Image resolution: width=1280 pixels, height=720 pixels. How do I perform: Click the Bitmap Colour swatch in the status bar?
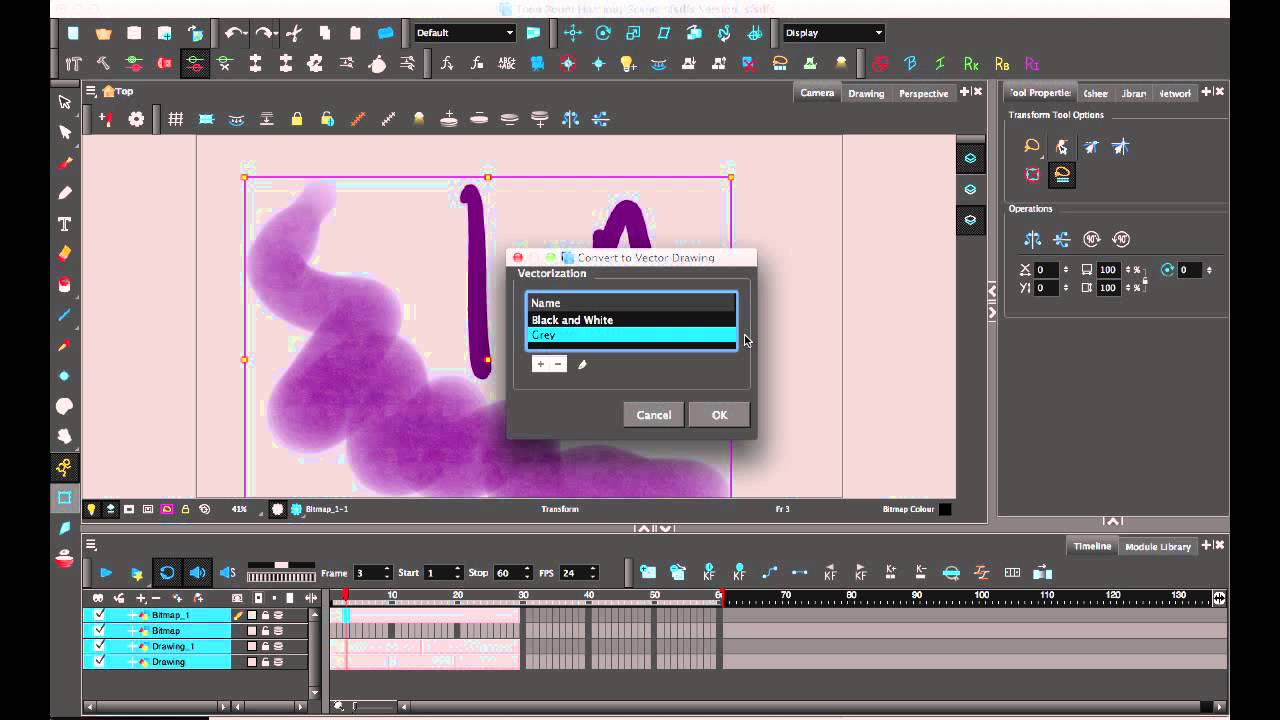(945, 509)
